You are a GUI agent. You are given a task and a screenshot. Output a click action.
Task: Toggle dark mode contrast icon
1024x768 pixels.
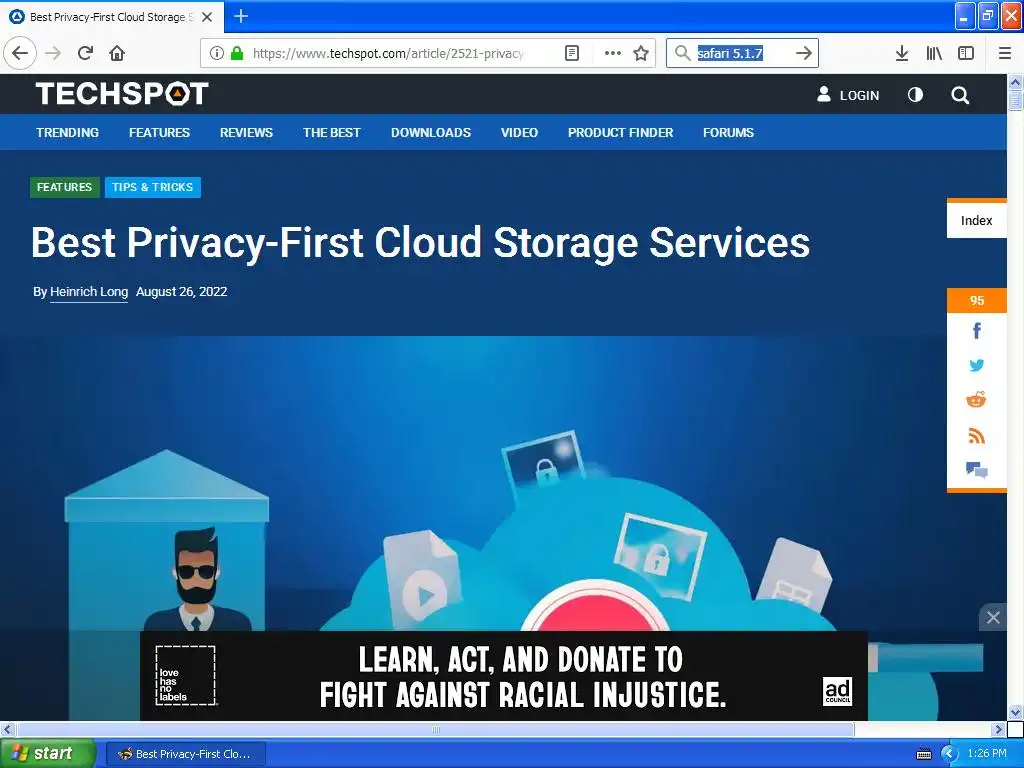click(915, 95)
